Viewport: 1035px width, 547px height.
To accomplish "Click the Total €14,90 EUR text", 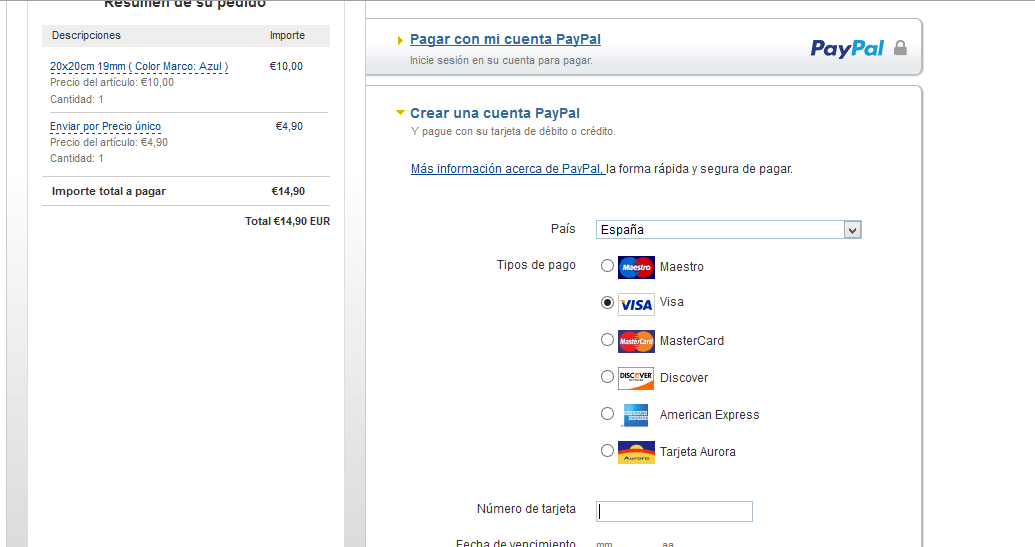I will [287, 221].
